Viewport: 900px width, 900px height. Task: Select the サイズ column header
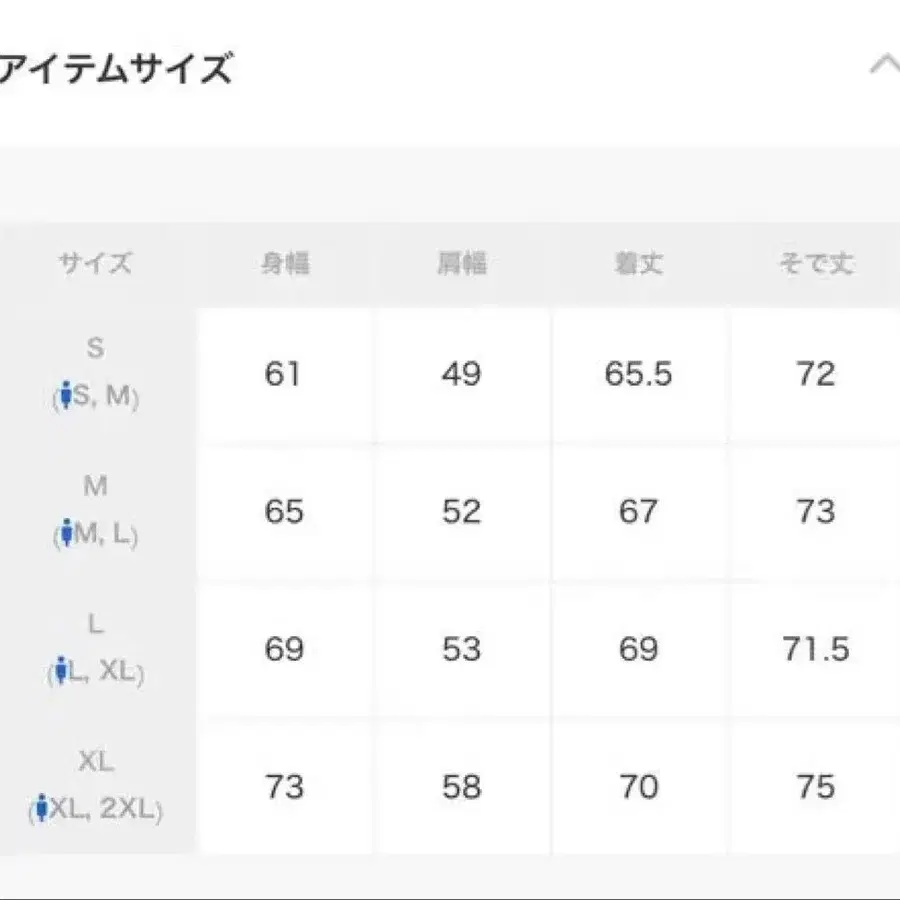[x=95, y=263]
